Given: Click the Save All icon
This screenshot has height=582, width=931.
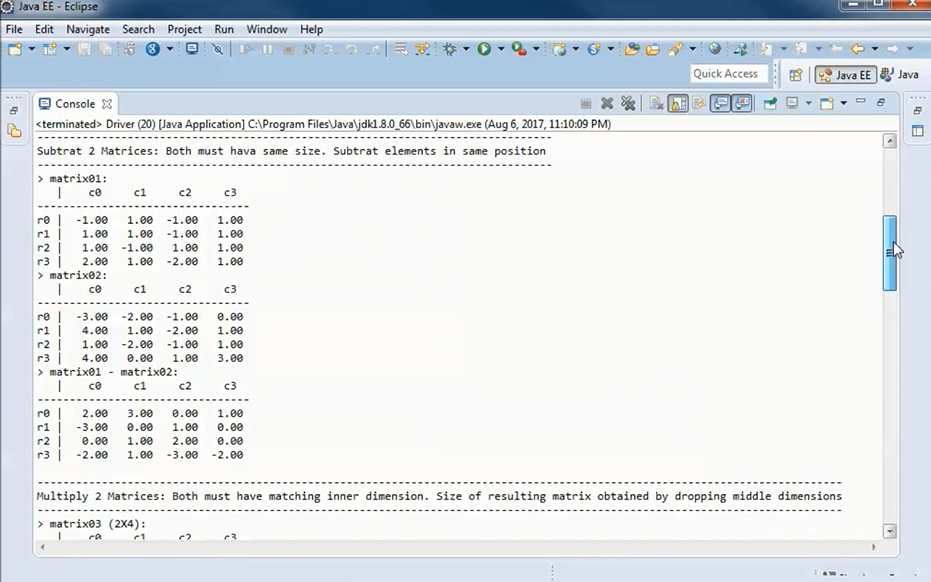Looking at the screenshot, I should [x=106, y=49].
